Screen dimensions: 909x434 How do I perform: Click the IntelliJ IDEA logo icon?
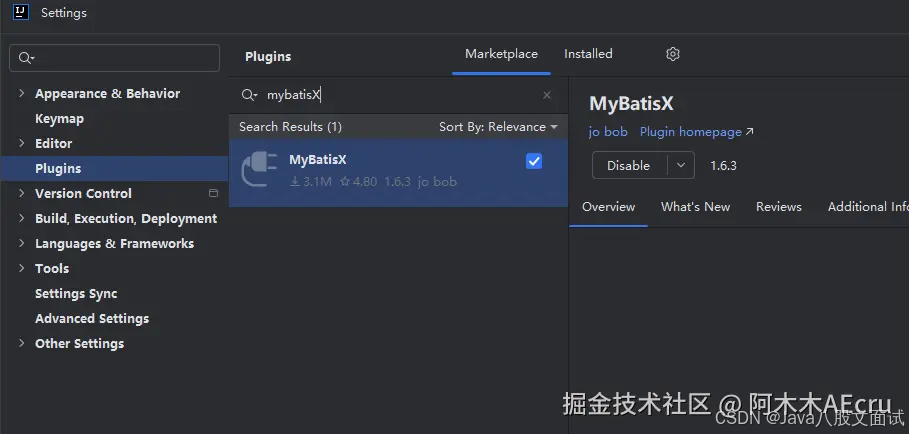click(x=21, y=12)
